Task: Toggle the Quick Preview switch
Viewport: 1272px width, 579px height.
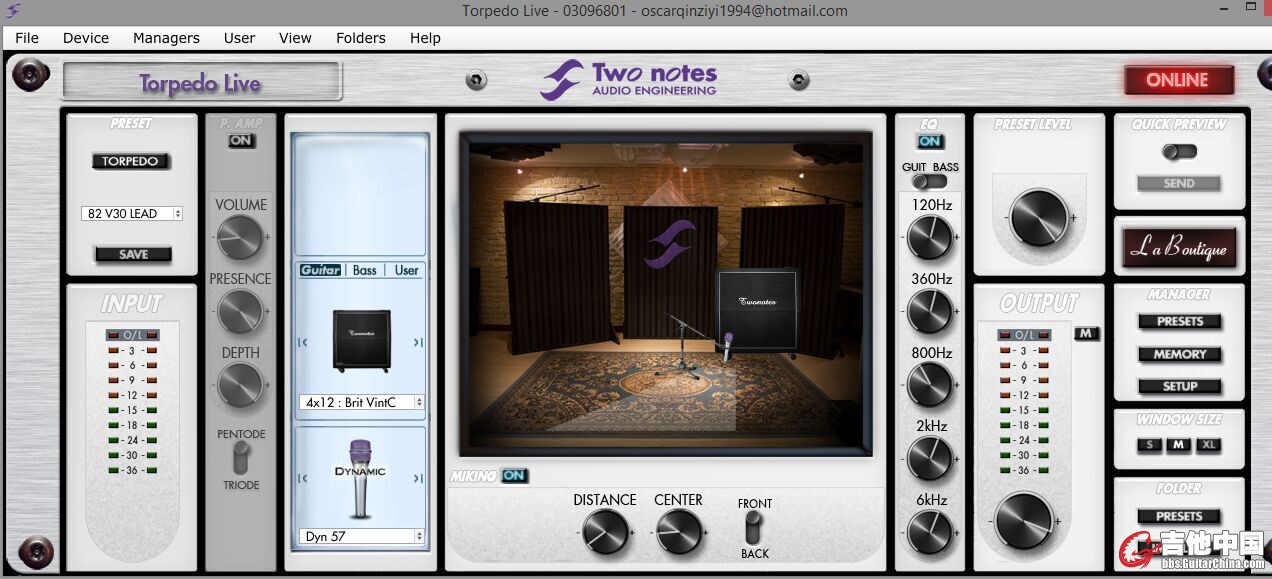Action: pos(1179,152)
